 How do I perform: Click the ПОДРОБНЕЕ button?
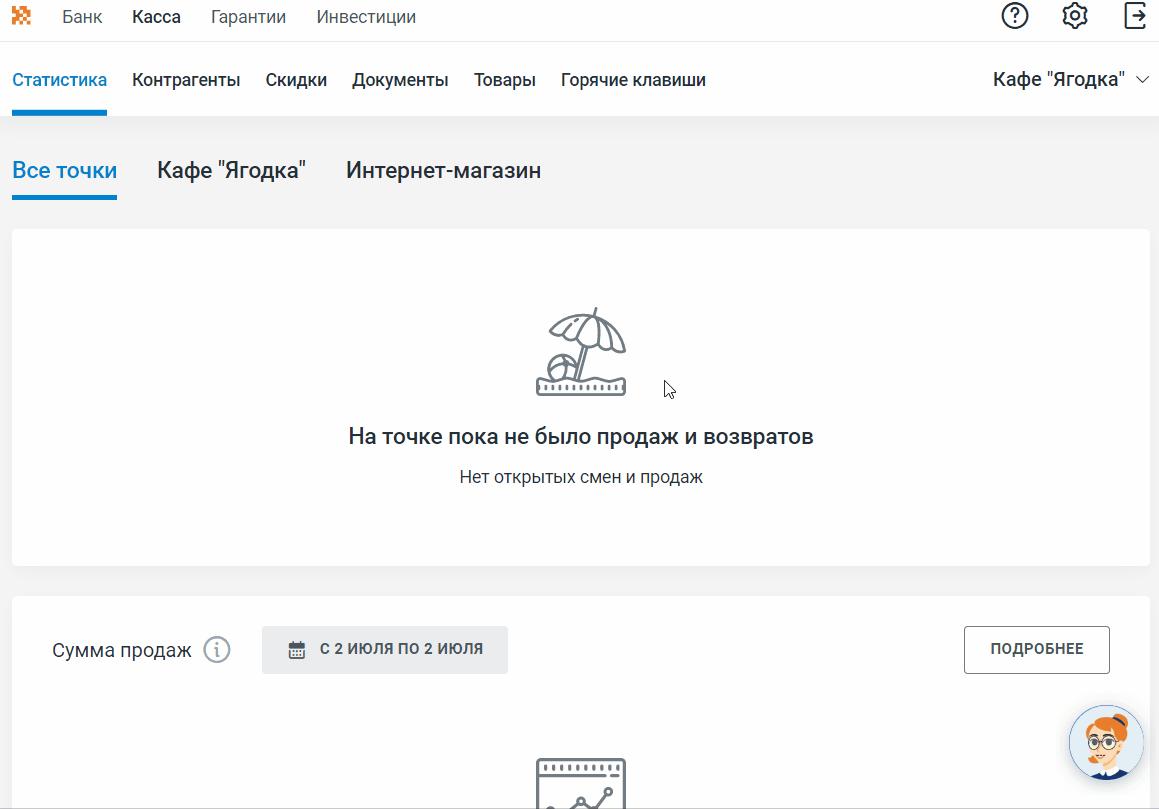click(1036, 650)
